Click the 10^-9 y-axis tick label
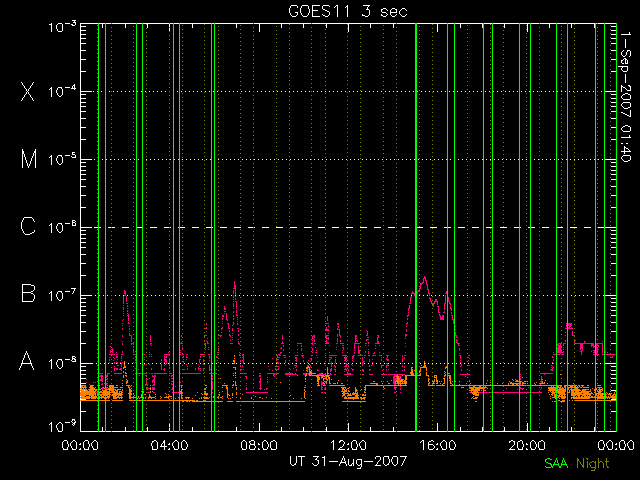 62,426
